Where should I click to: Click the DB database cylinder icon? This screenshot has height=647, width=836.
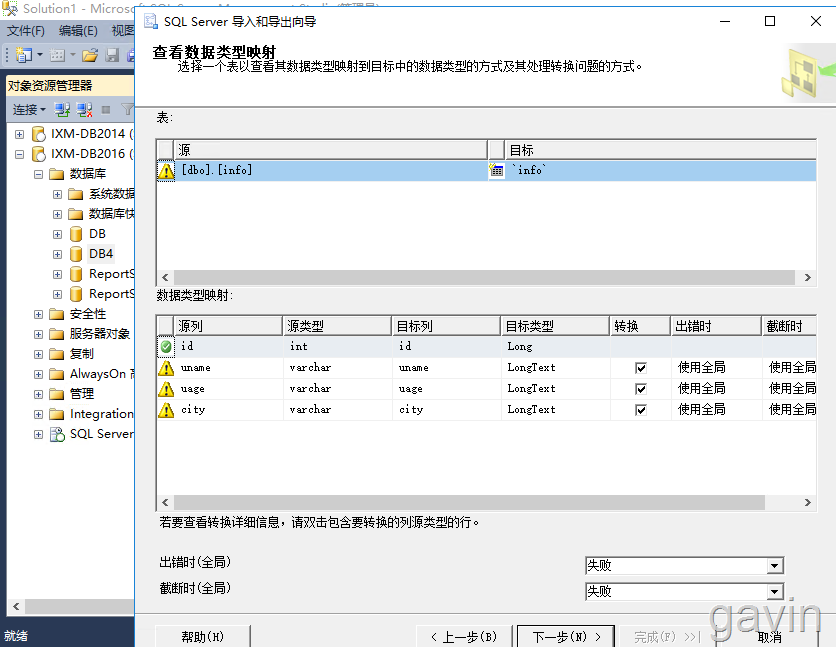(x=76, y=234)
